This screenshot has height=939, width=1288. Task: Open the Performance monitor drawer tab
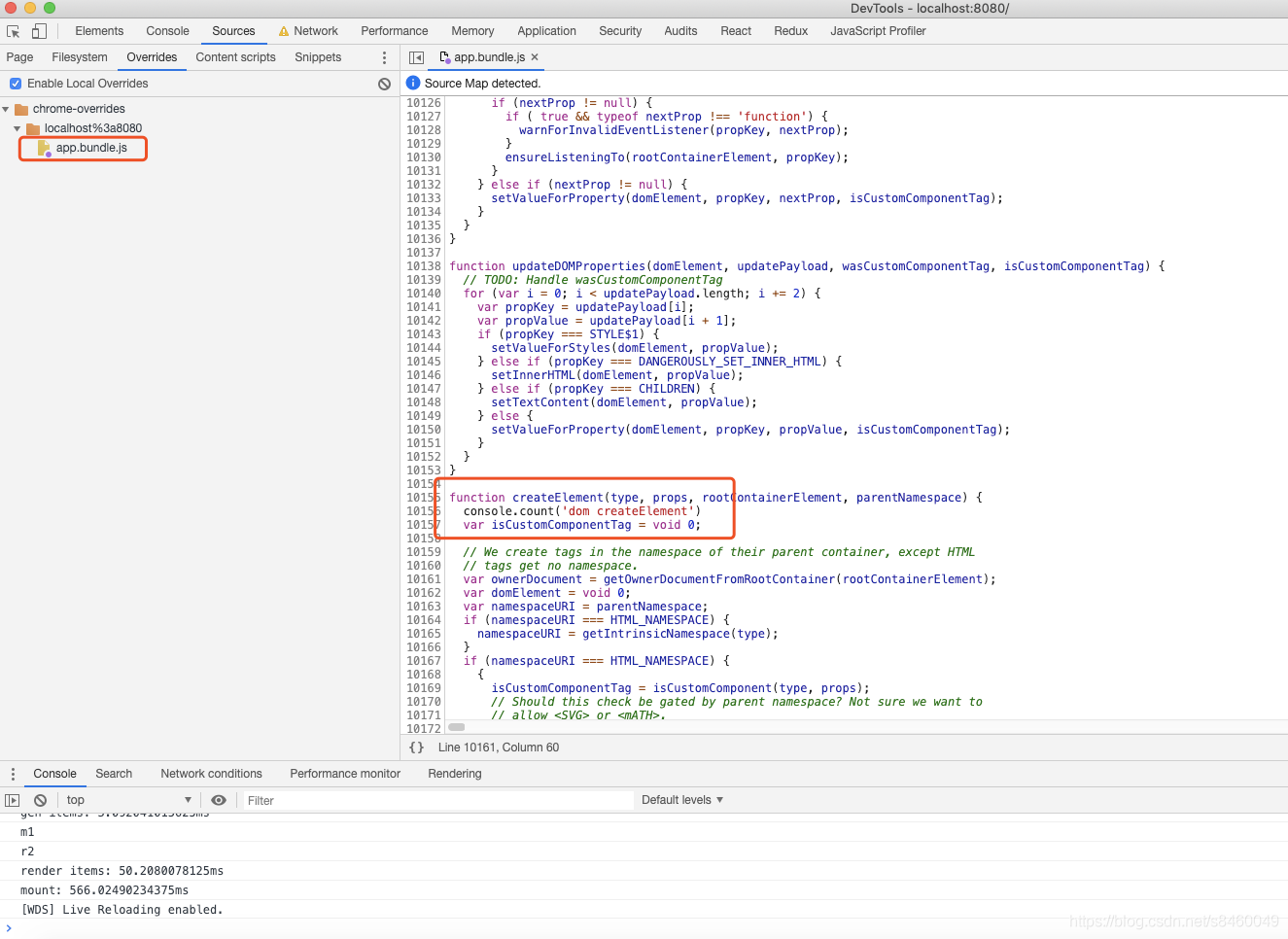point(345,774)
